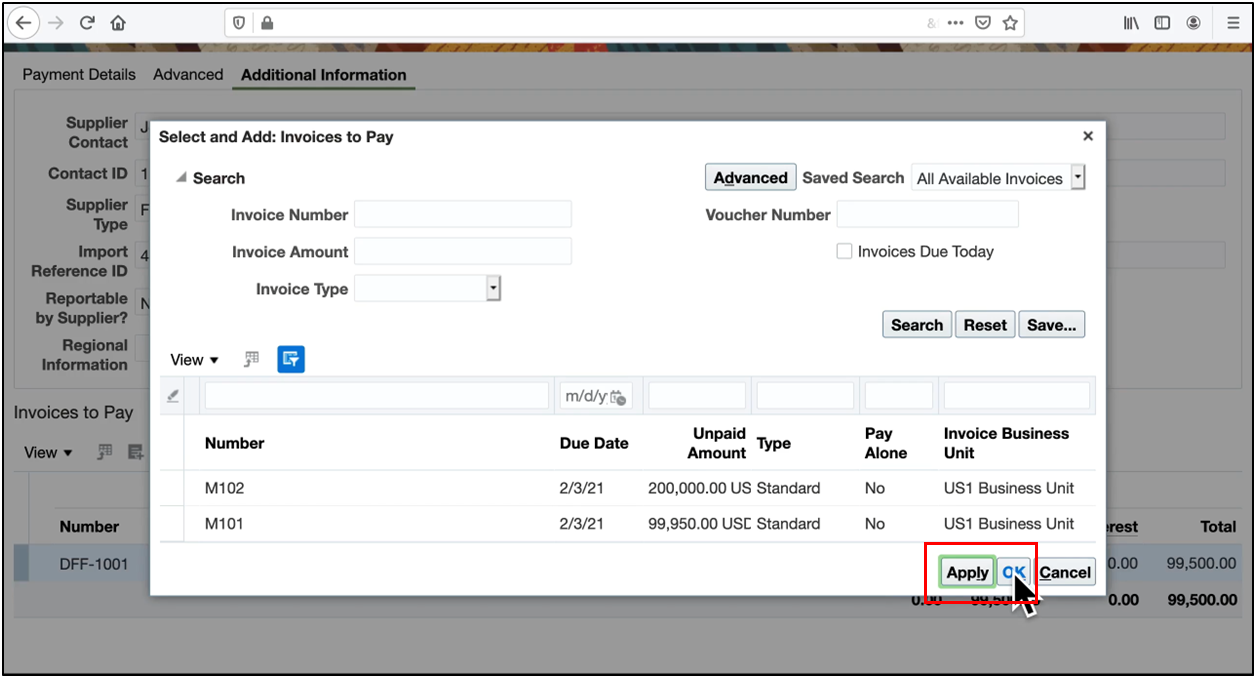Switch to the Advanced tab
This screenshot has height=680, width=1256.
click(x=188, y=75)
